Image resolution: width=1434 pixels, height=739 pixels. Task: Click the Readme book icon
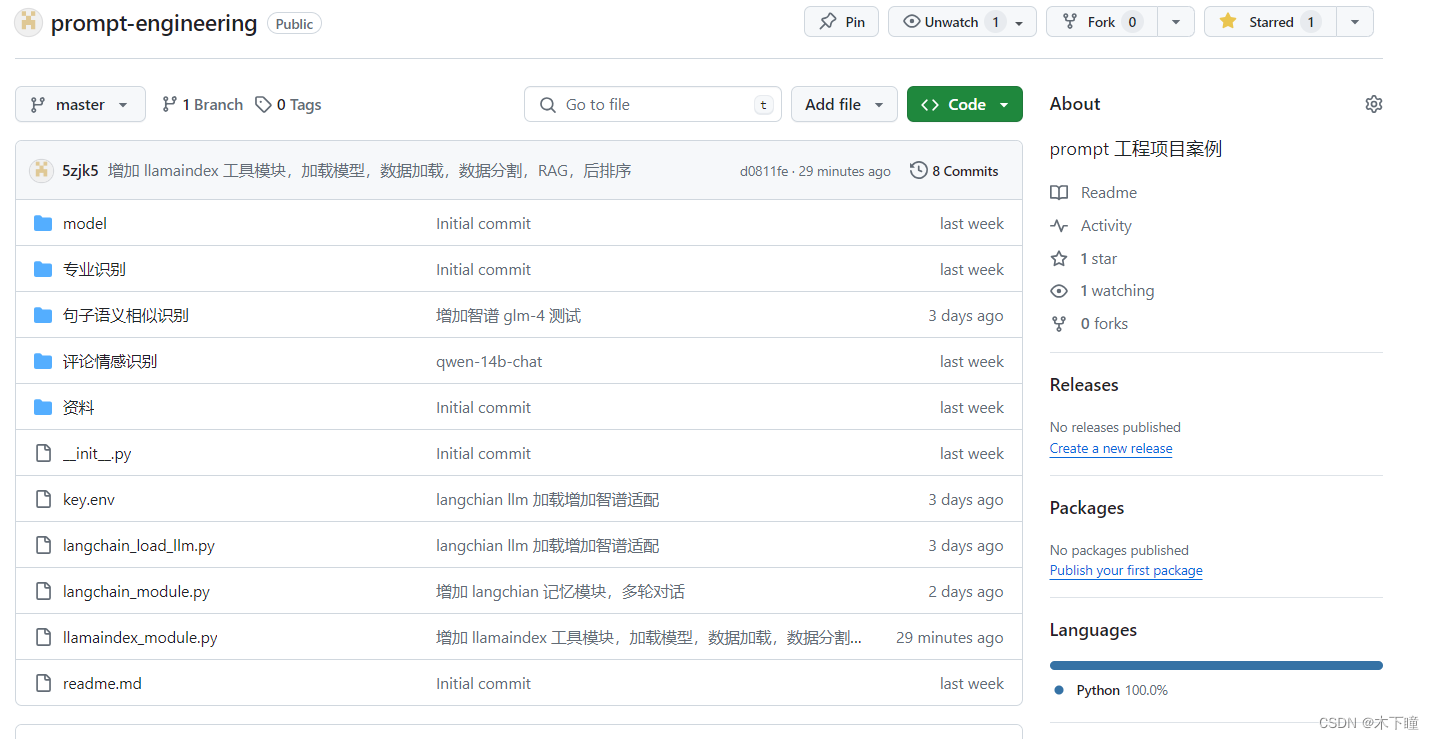pyautogui.click(x=1059, y=192)
